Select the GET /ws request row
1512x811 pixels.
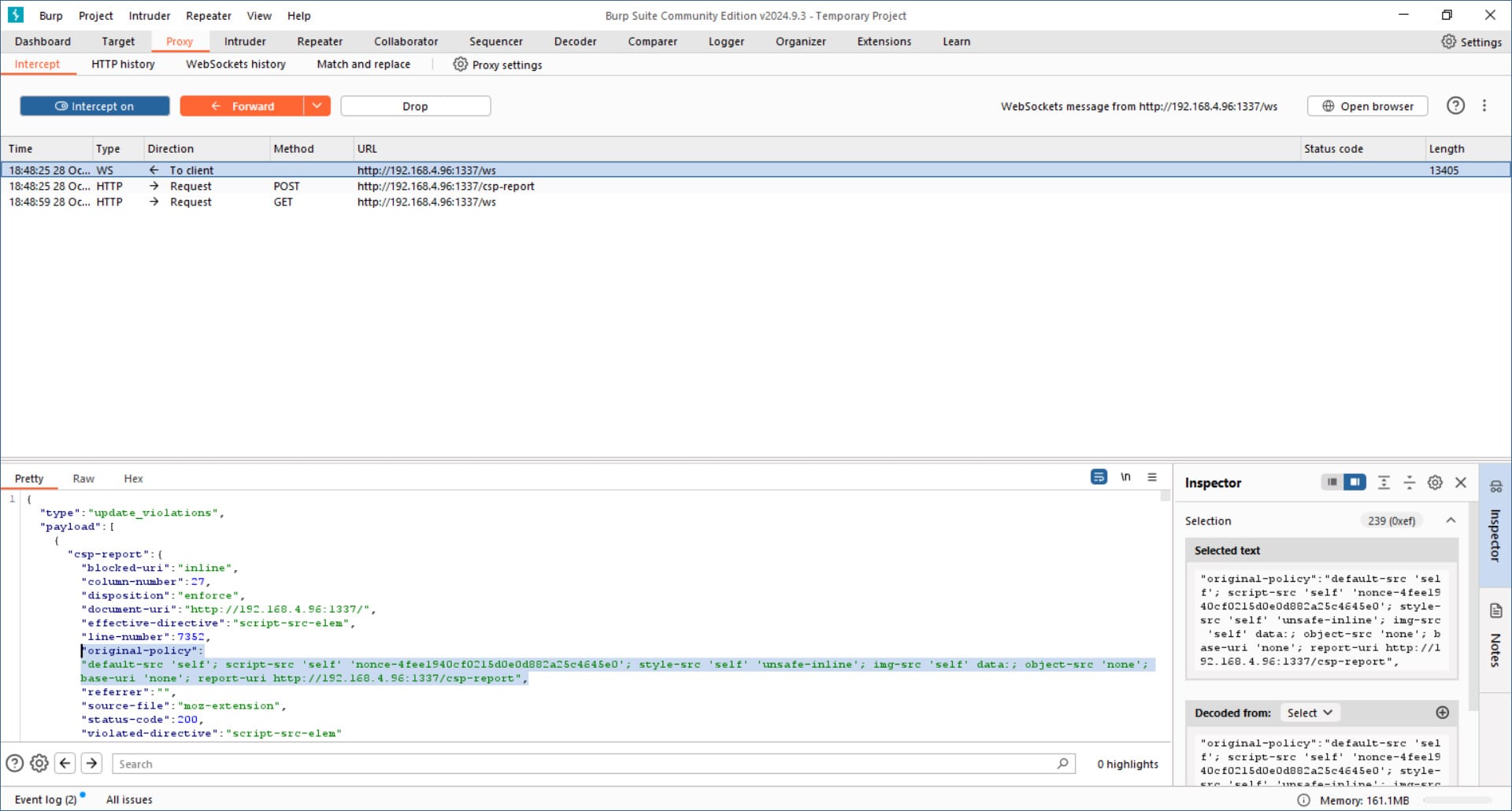(x=756, y=202)
